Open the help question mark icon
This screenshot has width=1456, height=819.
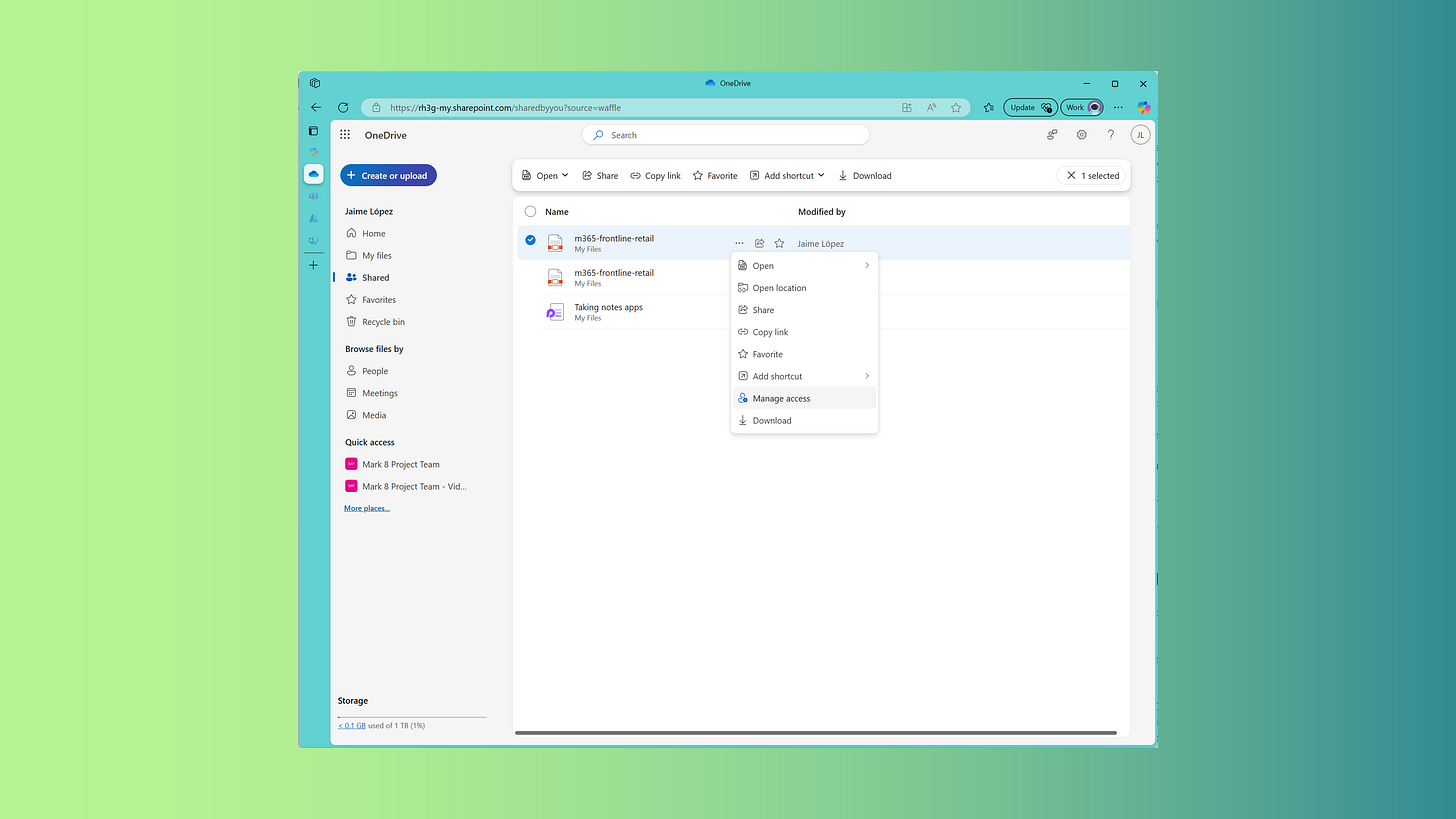click(x=1110, y=135)
